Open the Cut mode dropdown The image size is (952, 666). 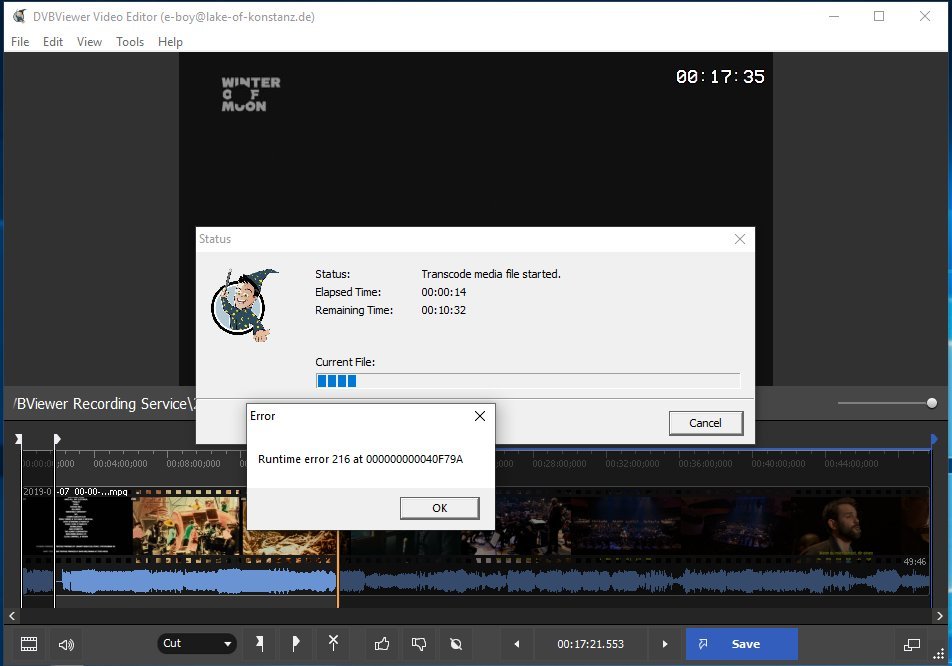coord(197,644)
